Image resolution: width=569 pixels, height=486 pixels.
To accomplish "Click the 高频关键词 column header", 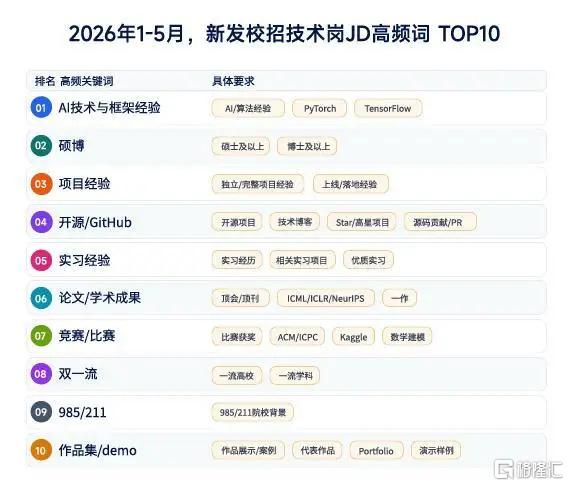I will point(87,81).
